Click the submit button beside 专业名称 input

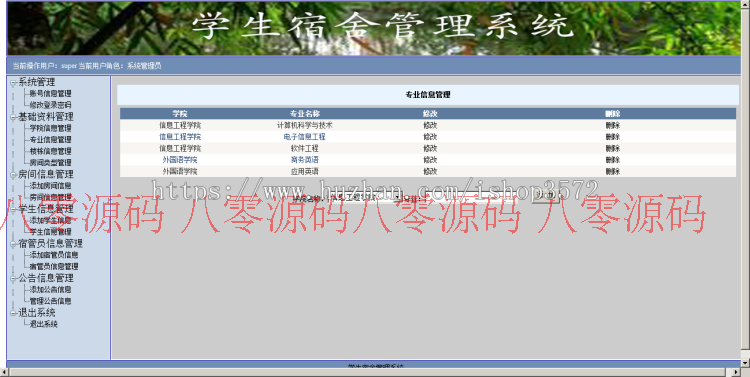tap(545, 197)
